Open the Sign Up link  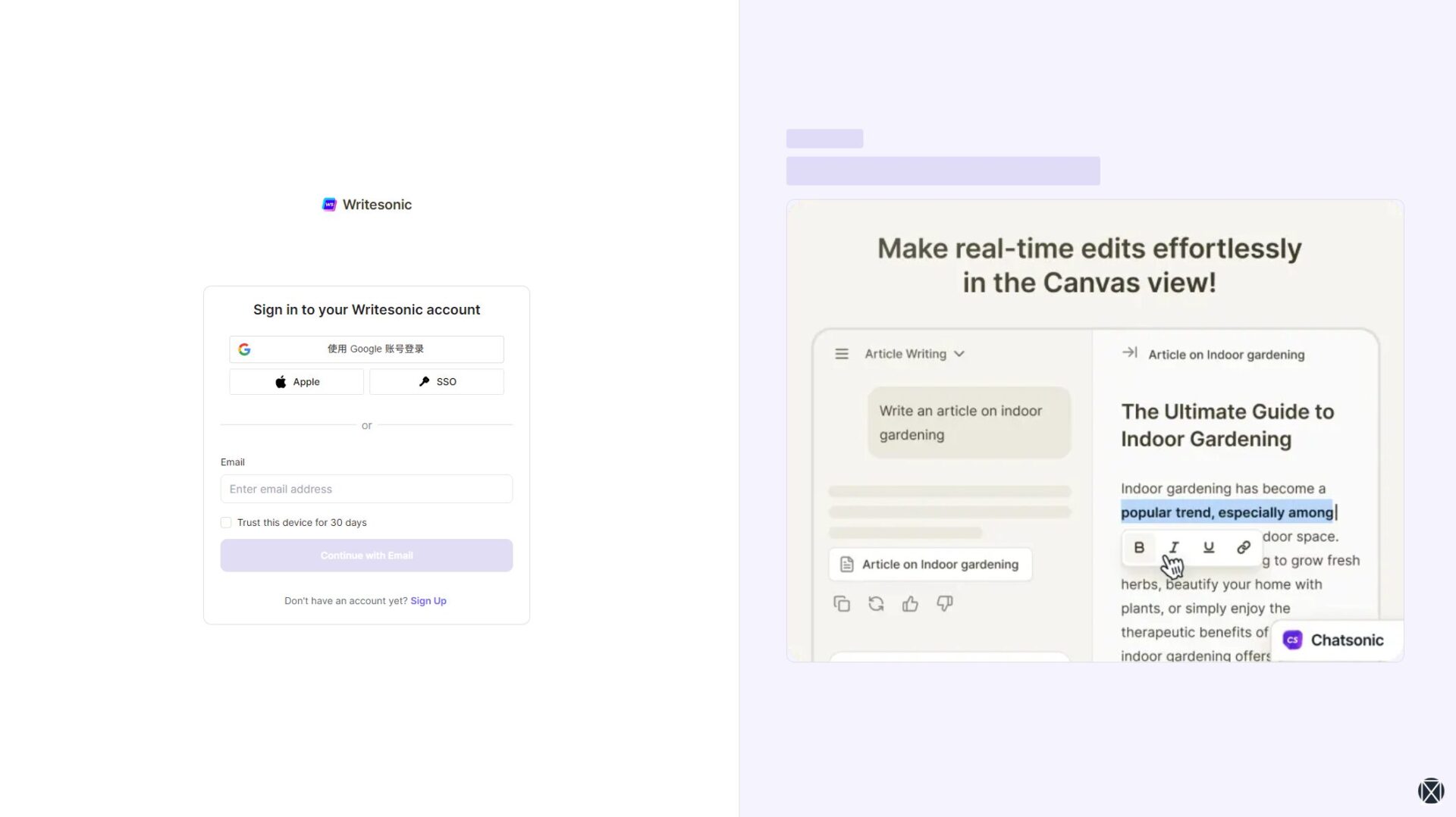428,601
